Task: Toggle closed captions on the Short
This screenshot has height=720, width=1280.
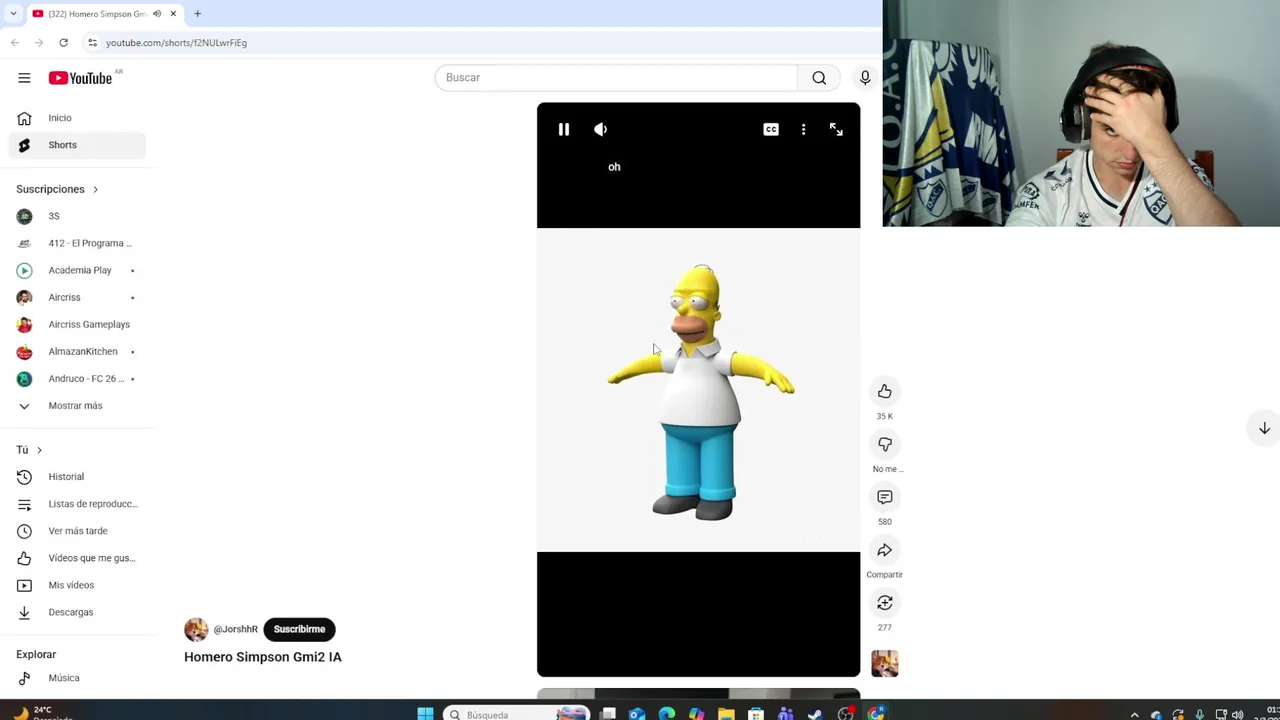Action: (771, 129)
